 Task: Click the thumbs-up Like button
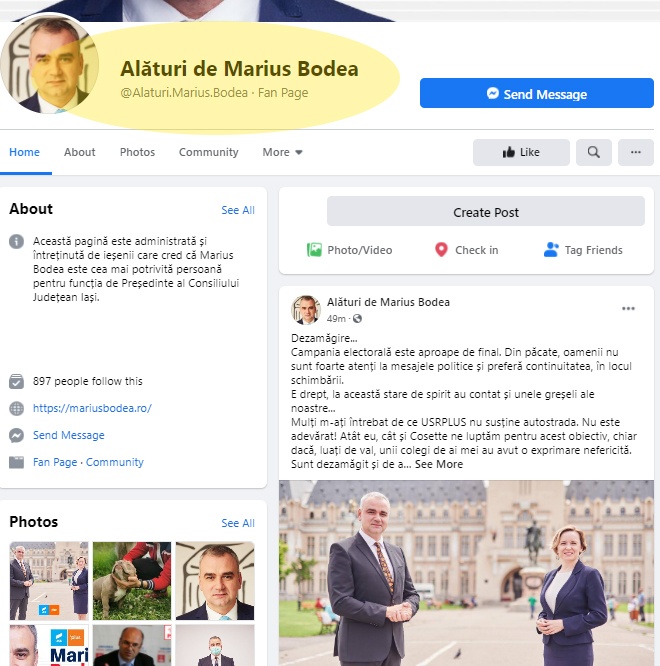[521, 152]
